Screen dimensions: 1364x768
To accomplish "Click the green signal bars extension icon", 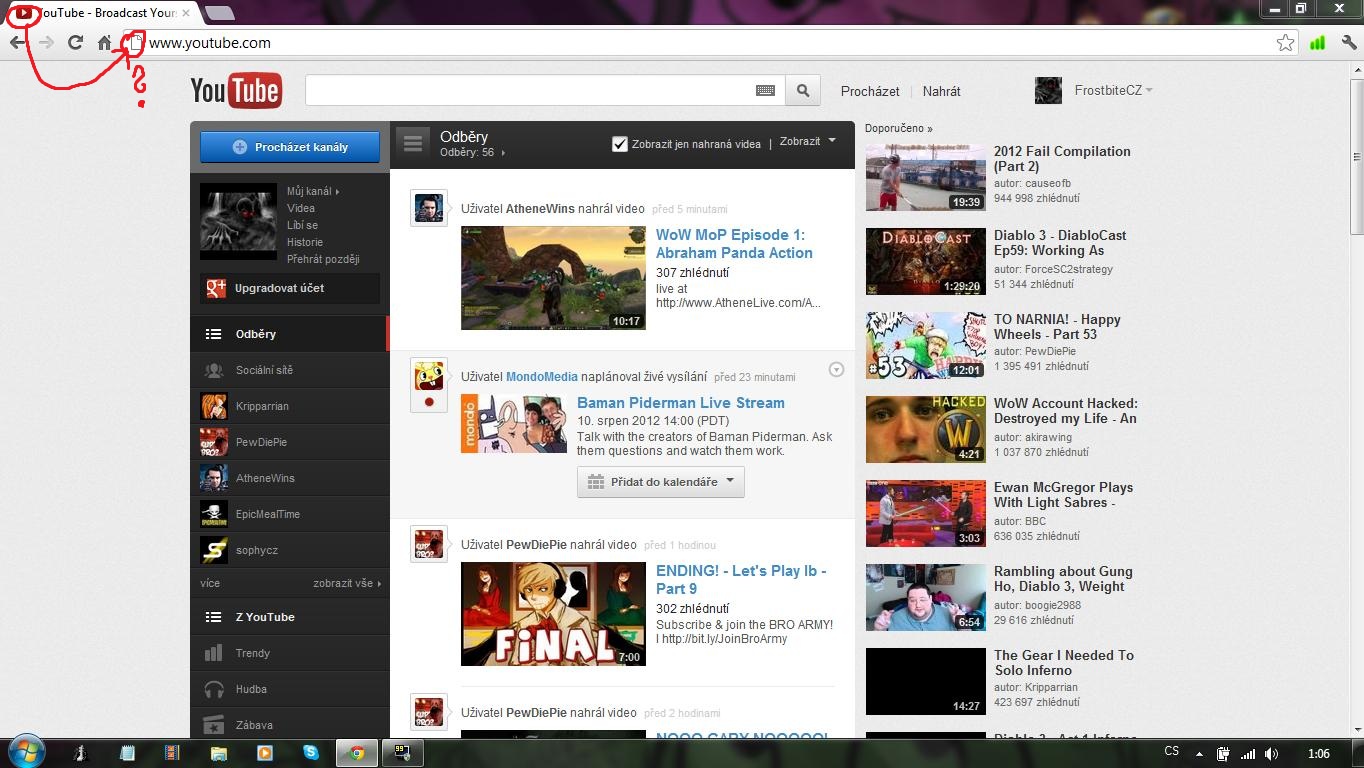I will click(1317, 43).
